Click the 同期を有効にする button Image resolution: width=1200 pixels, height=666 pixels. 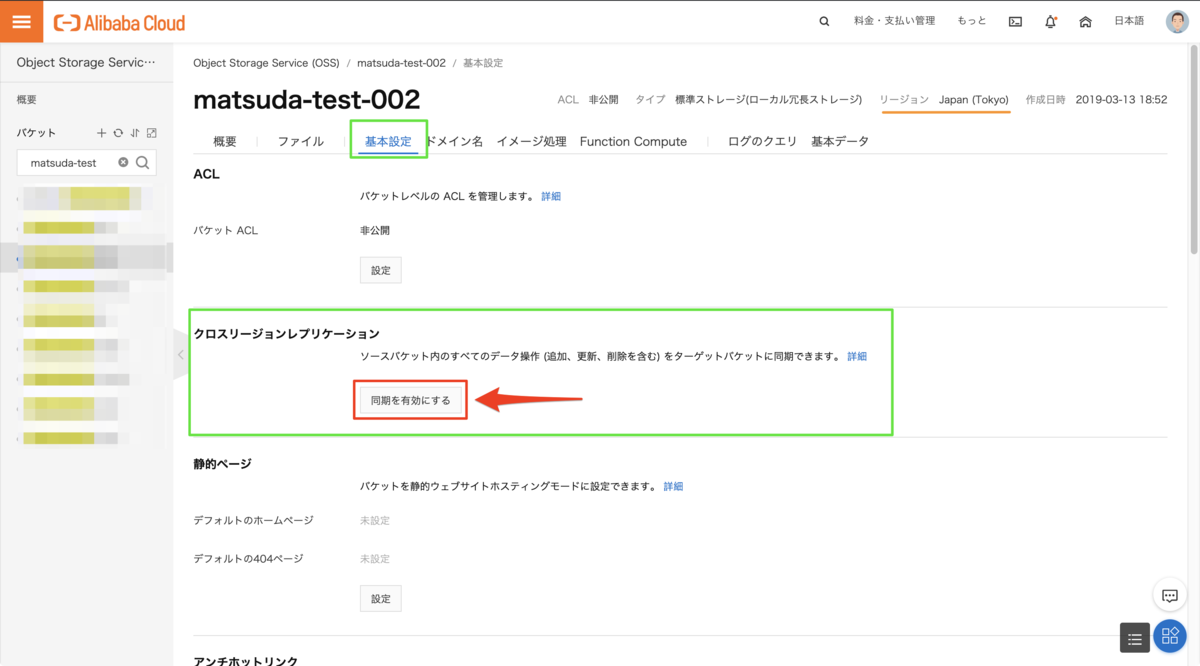pyautogui.click(x=411, y=400)
